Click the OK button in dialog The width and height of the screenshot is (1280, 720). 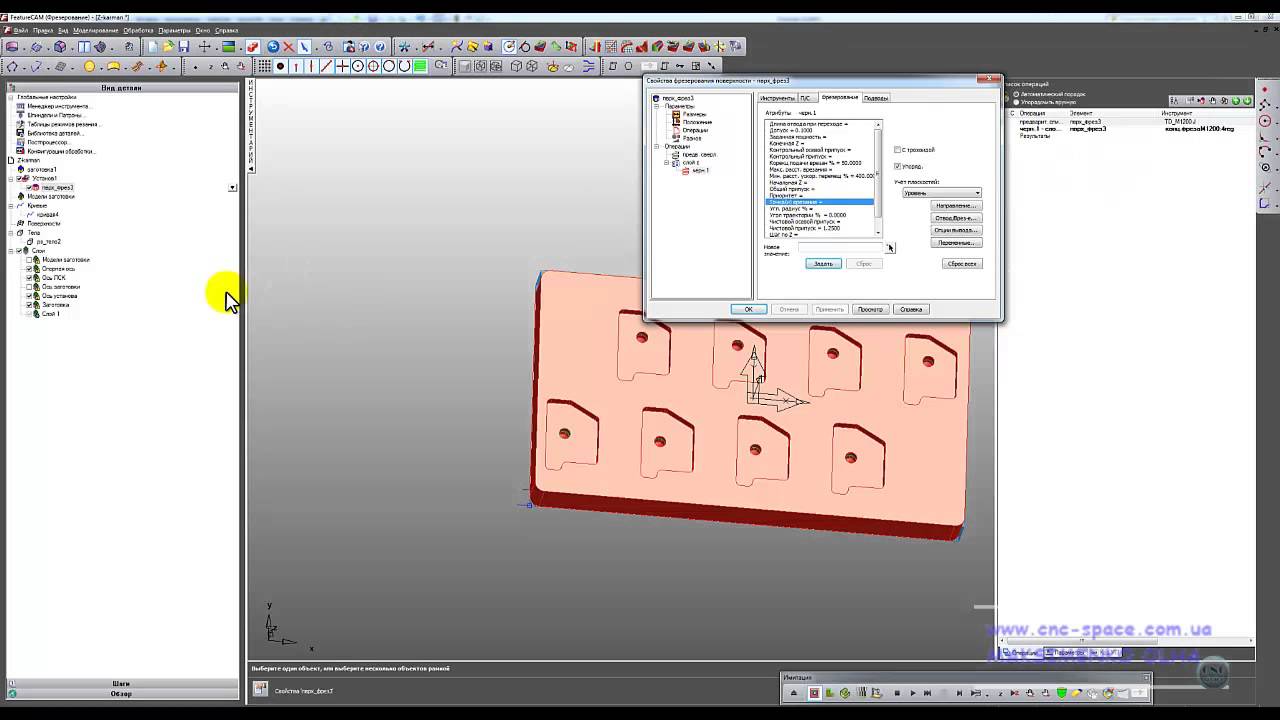pos(748,309)
